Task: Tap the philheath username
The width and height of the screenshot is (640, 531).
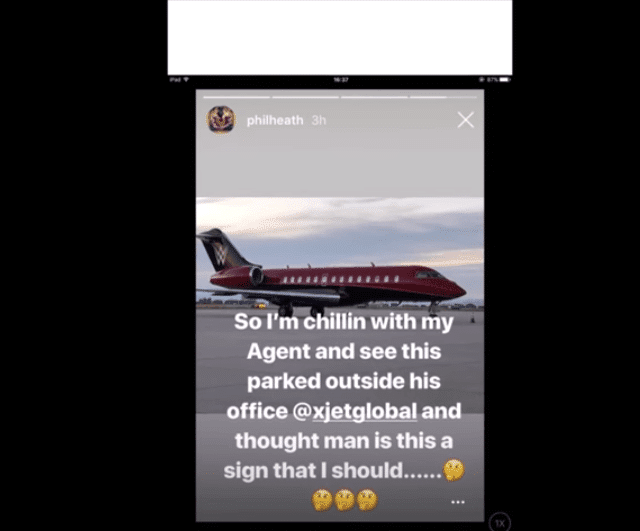Action: [x=275, y=120]
